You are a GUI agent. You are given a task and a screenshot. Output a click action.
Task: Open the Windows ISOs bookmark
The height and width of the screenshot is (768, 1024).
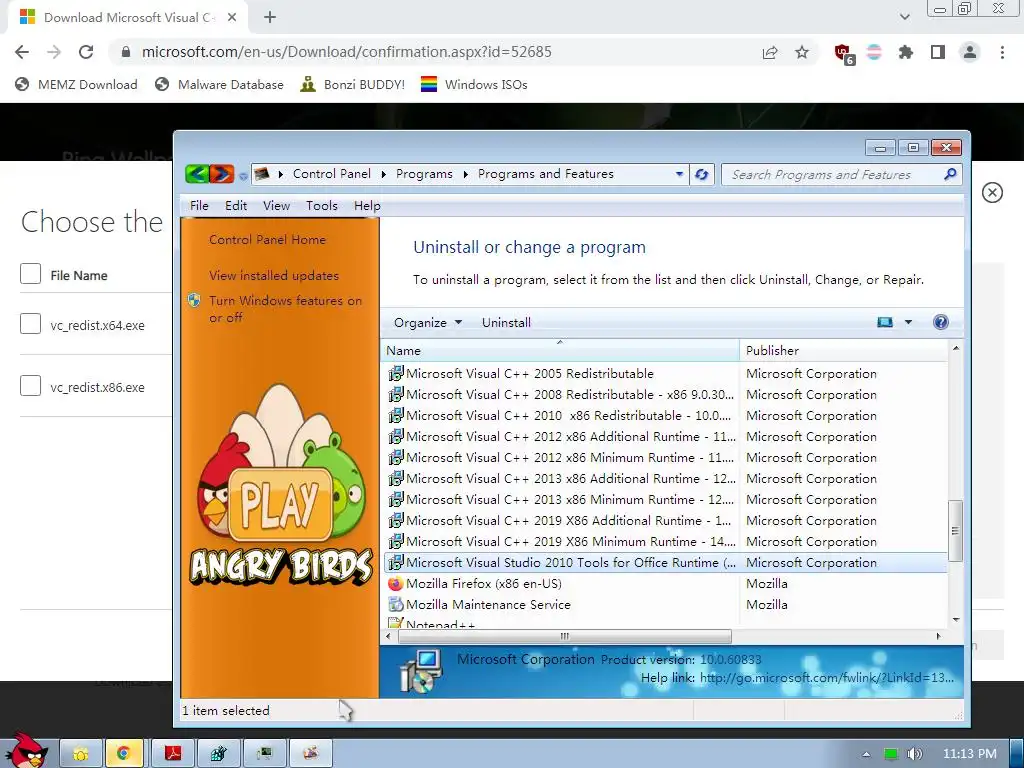coord(474,84)
